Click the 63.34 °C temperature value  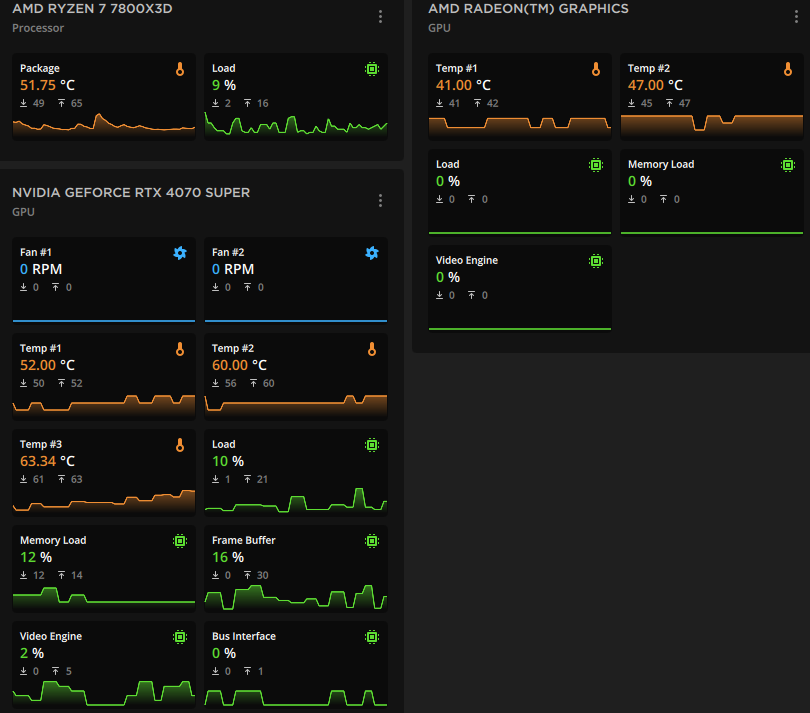click(48, 461)
